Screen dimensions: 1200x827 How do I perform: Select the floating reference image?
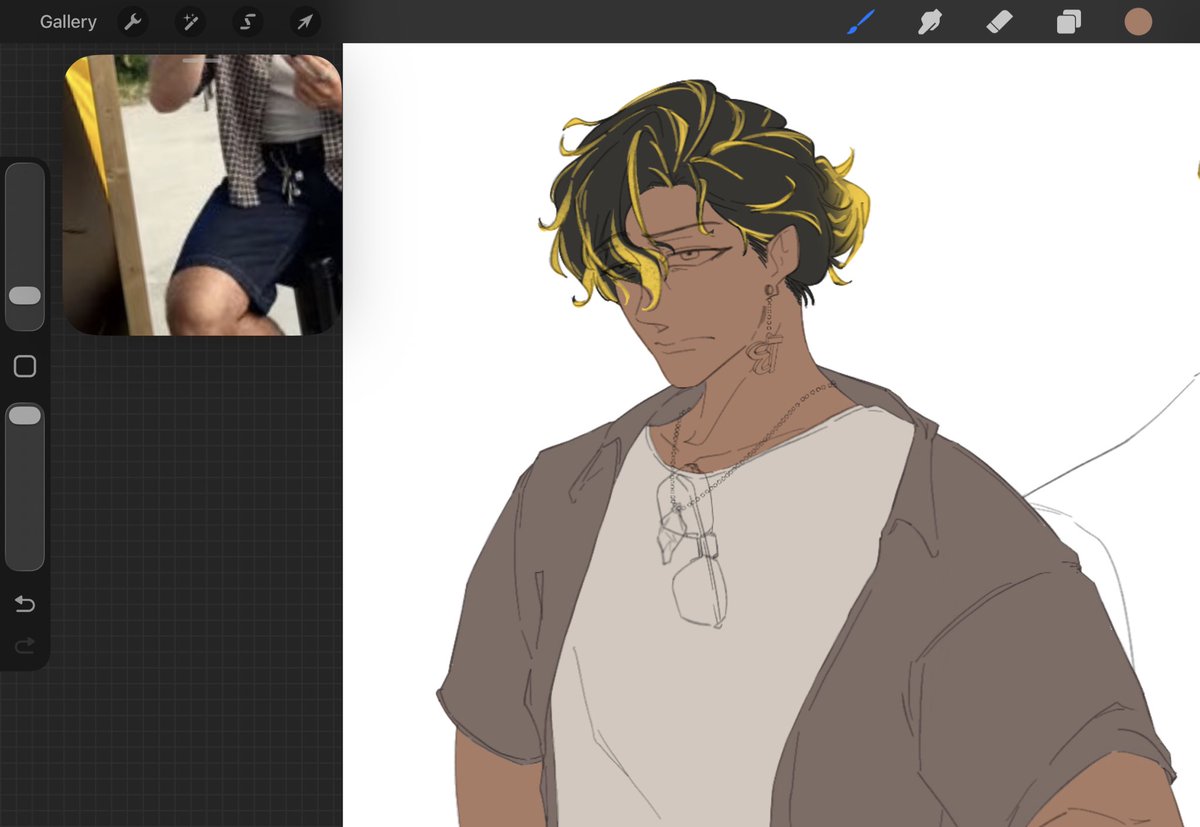(x=203, y=195)
